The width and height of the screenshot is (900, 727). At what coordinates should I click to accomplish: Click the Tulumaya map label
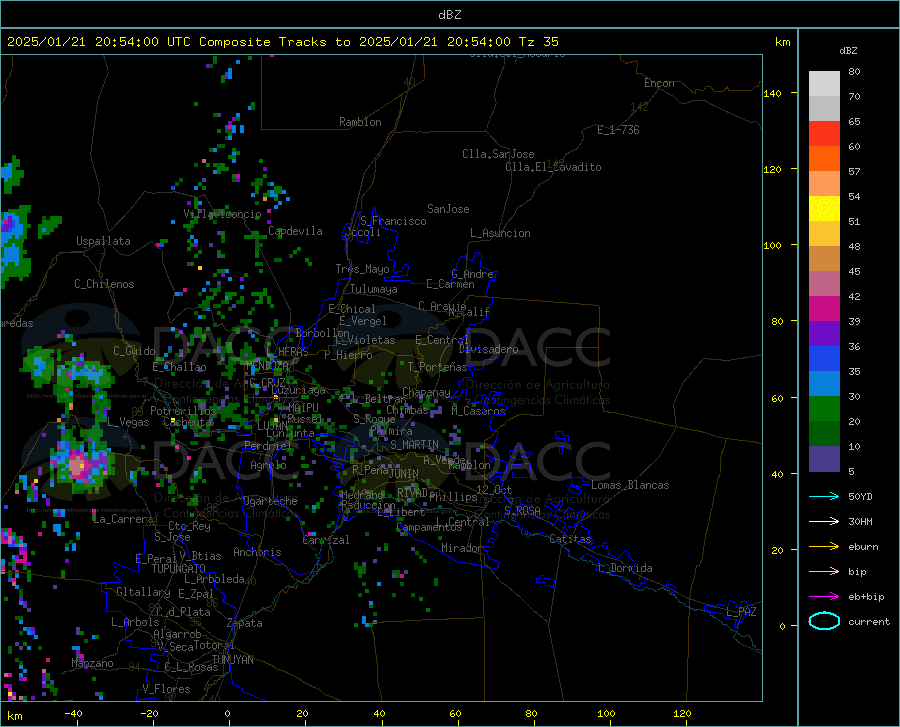[x=374, y=289]
